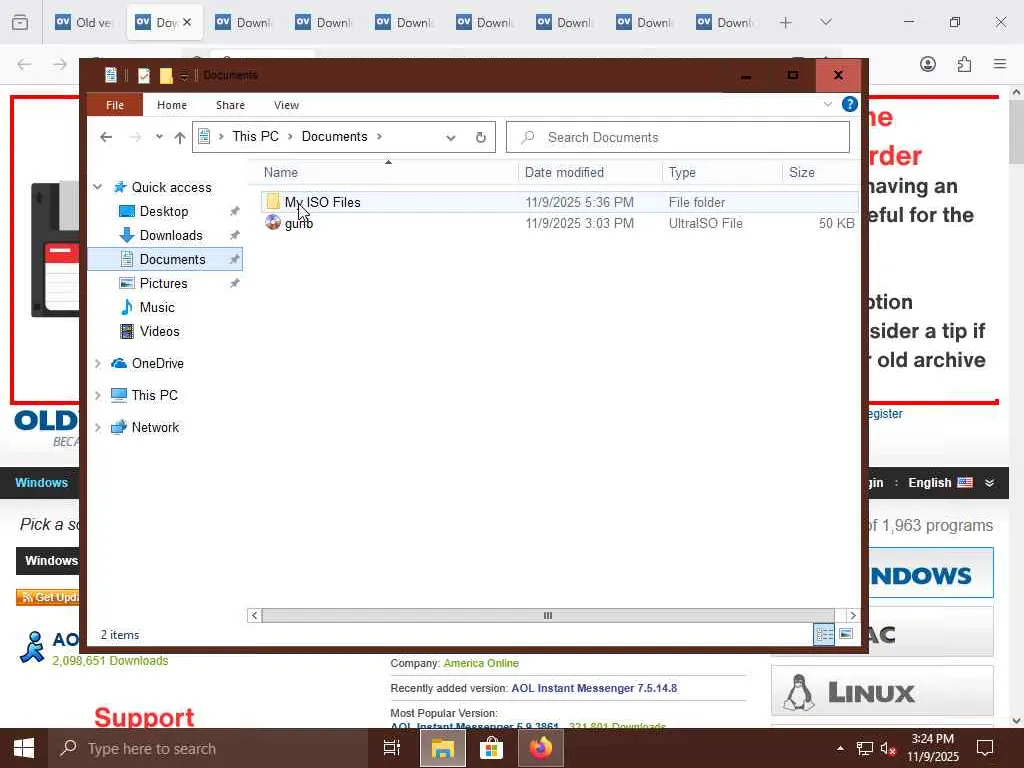This screenshot has height=768, width=1024.
Task: Sort by Type column header
Action: point(682,172)
